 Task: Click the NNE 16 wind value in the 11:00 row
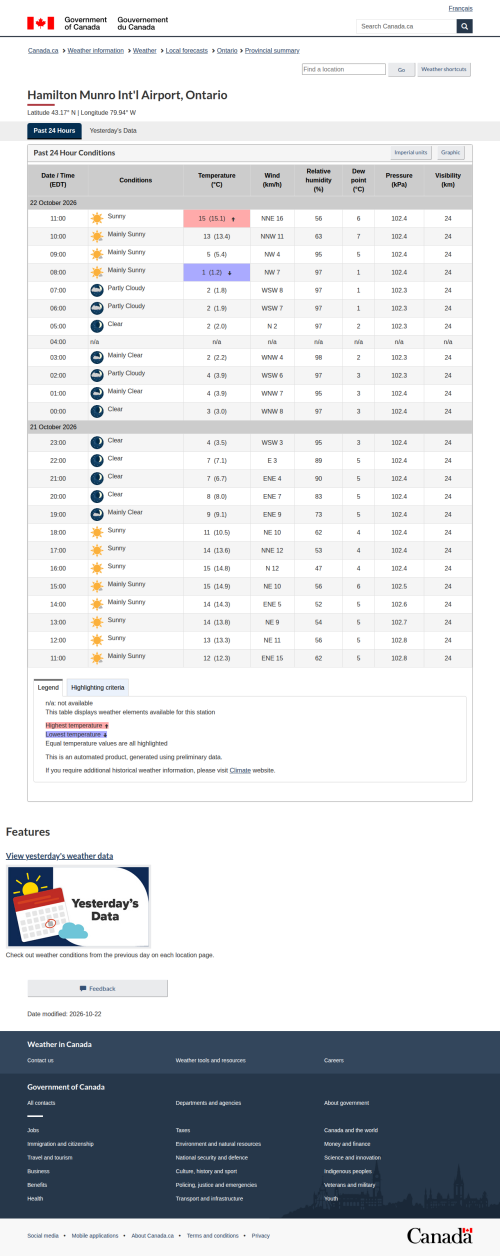[272, 218]
